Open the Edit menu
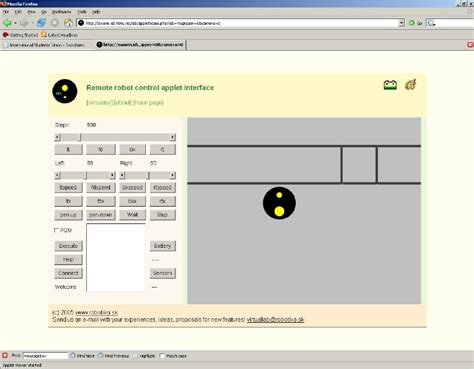 18,12
